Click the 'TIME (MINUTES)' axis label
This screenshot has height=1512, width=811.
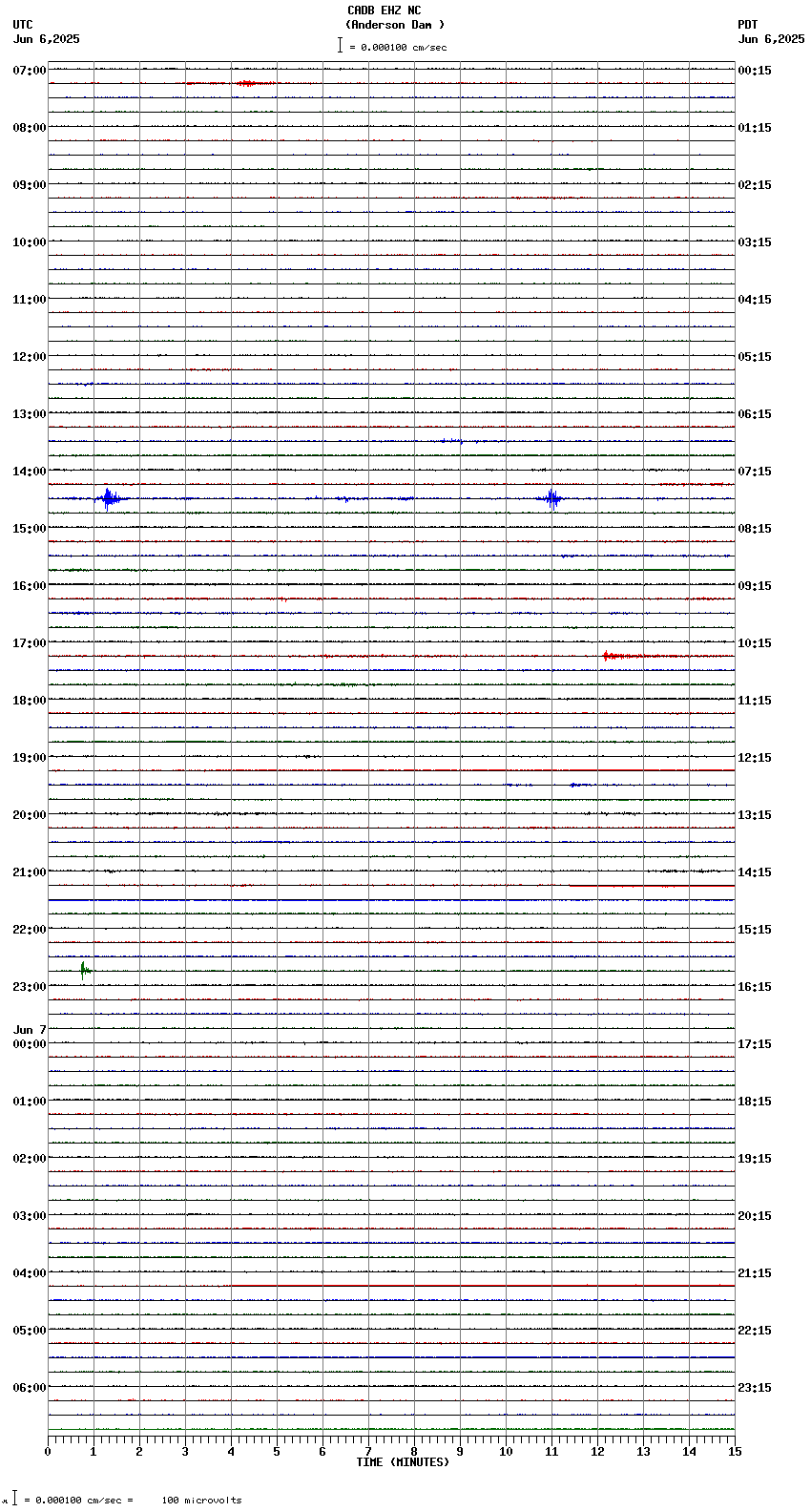[403, 1462]
